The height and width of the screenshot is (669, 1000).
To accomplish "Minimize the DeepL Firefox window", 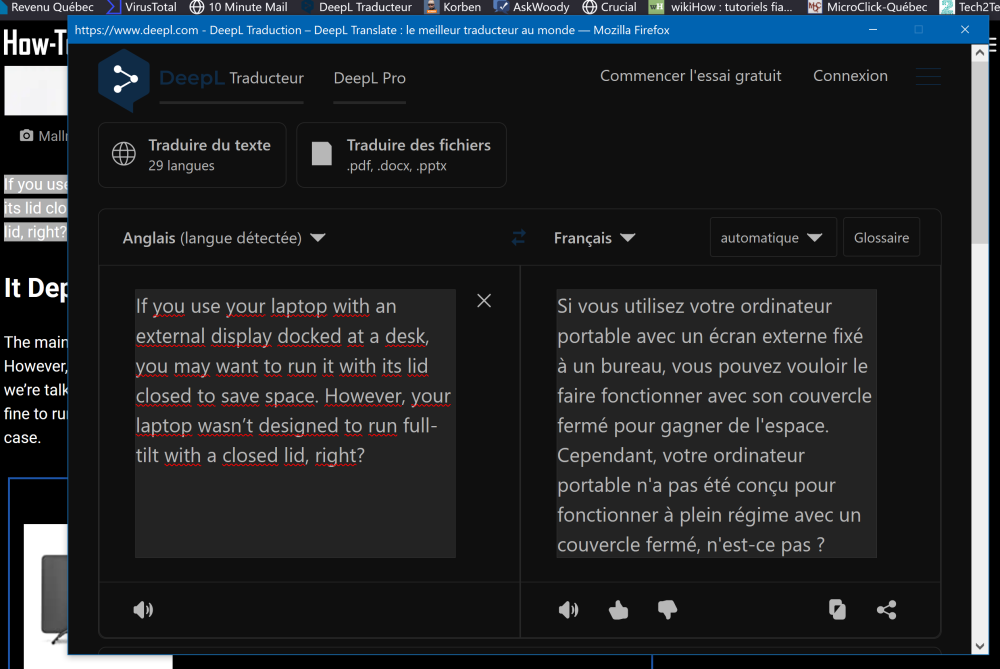I will click(873, 29).
